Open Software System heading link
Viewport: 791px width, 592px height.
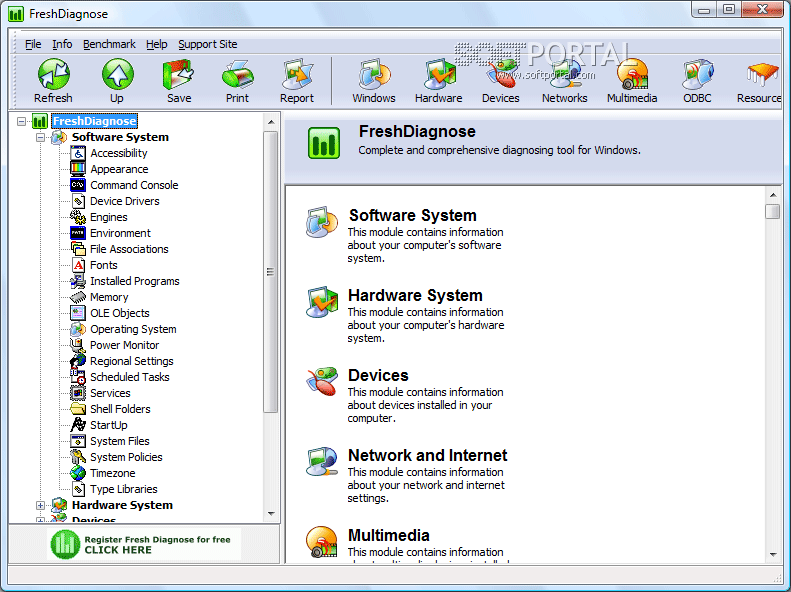pos(413,215)
